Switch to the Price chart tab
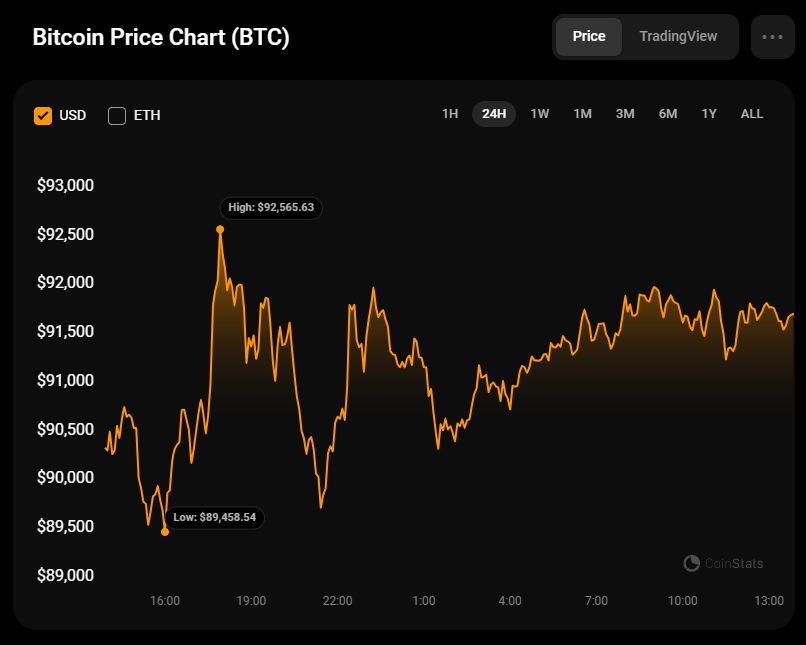The height and width of the screenshot is (645, 806). [589, 37]
